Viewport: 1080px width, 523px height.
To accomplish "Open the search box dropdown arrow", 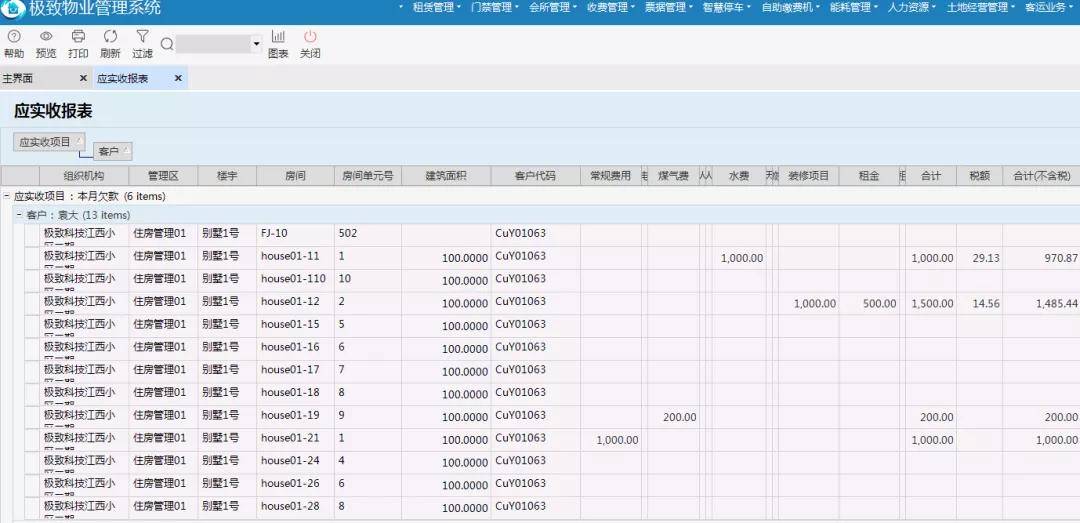I will [x=257, y=44].
